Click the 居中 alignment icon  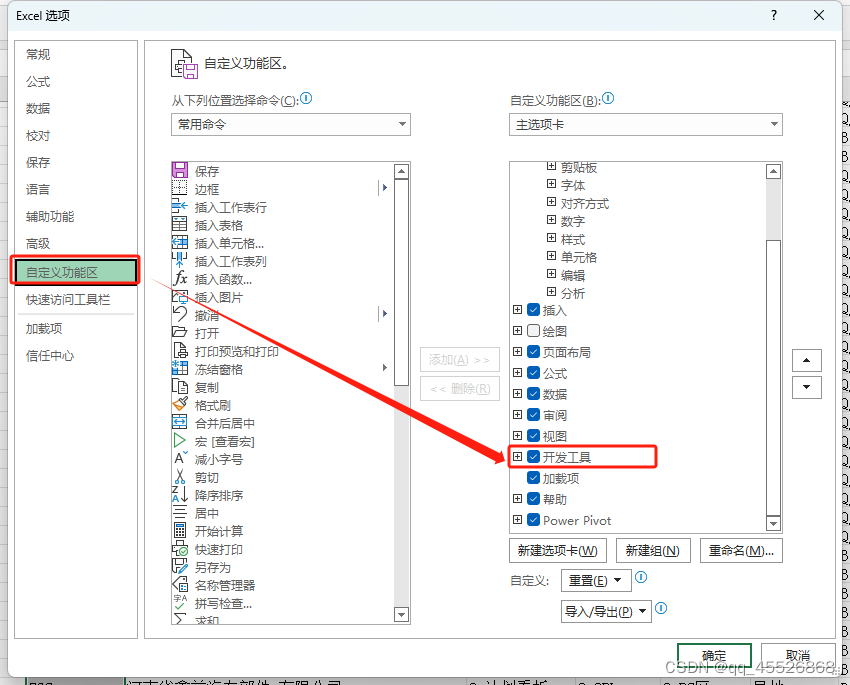coord(180,512)
